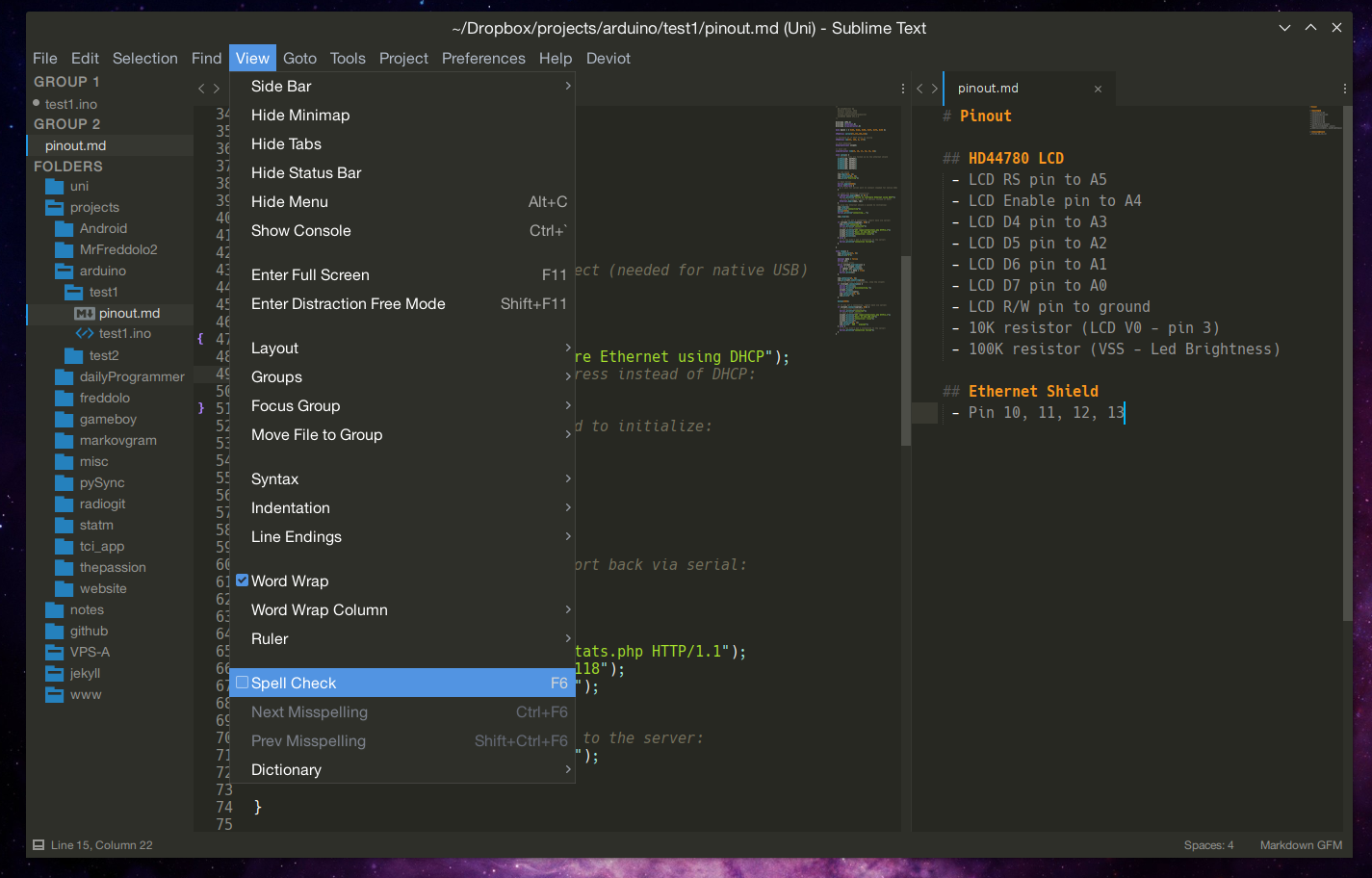Click the forward chevron above the left editor
The width and height of the screenshot is (1372, 878).
[x=218, y=88]
